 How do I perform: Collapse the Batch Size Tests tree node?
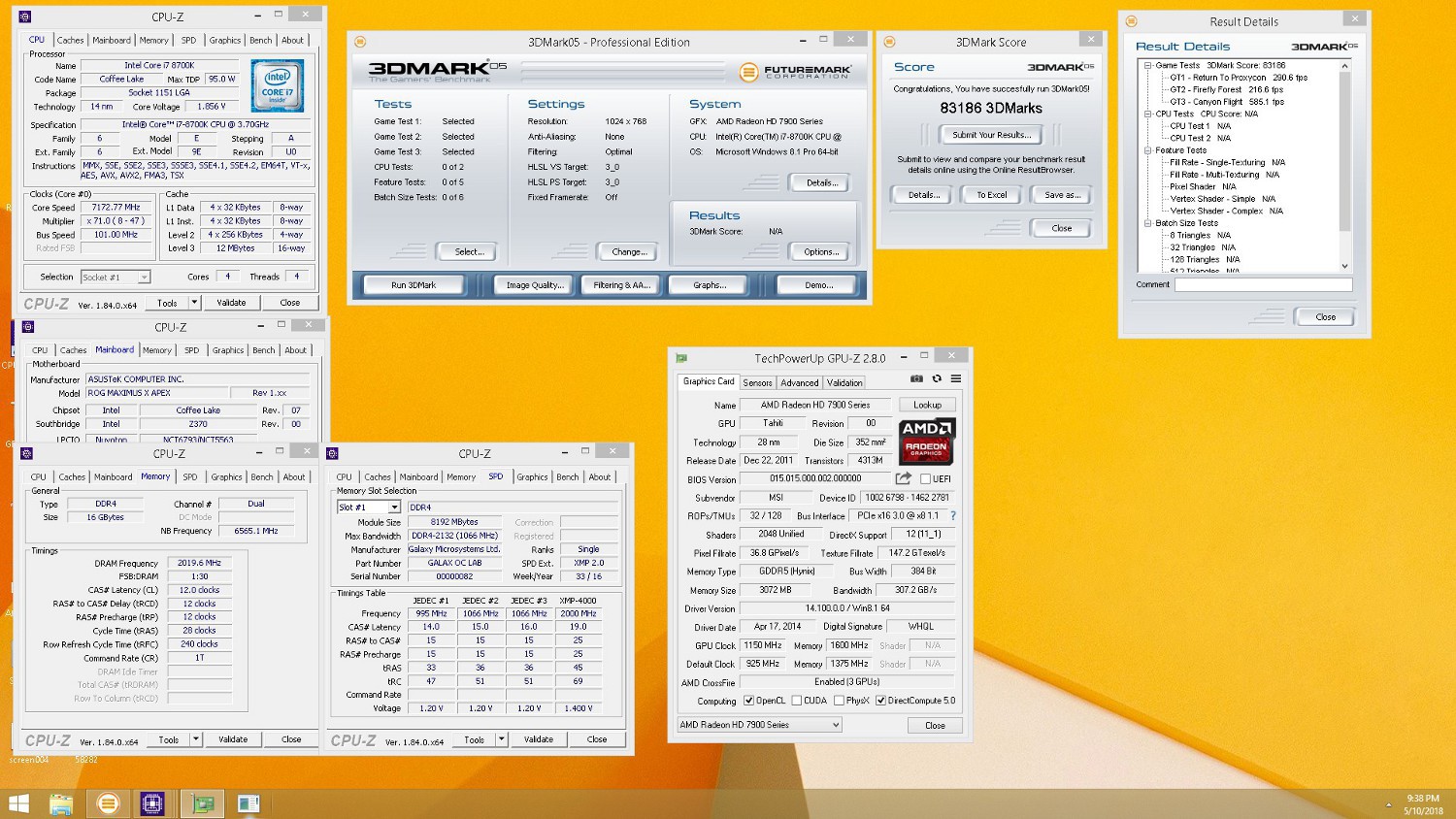[1147, 223]
